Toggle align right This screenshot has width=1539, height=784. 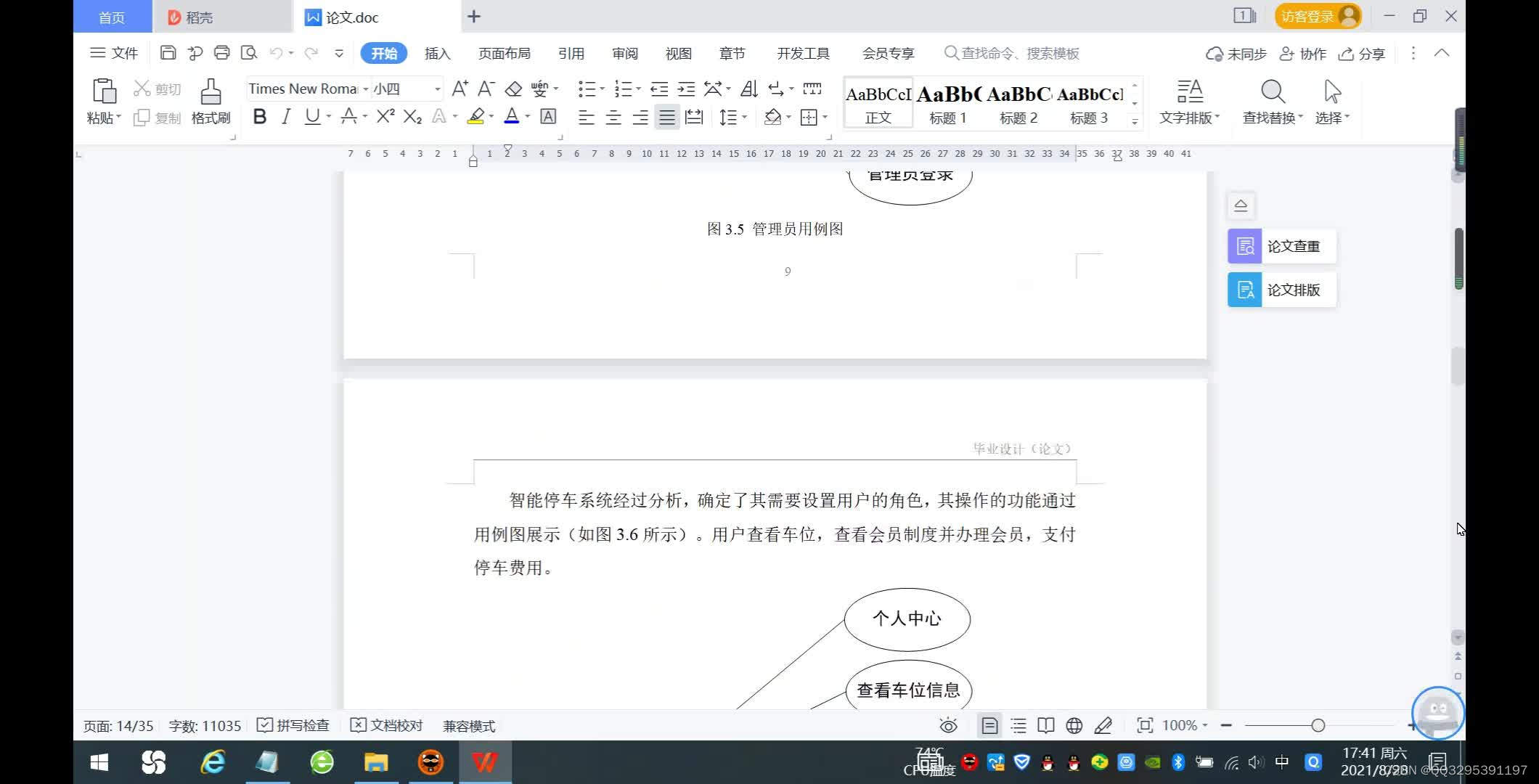click(x=640, y=117)
